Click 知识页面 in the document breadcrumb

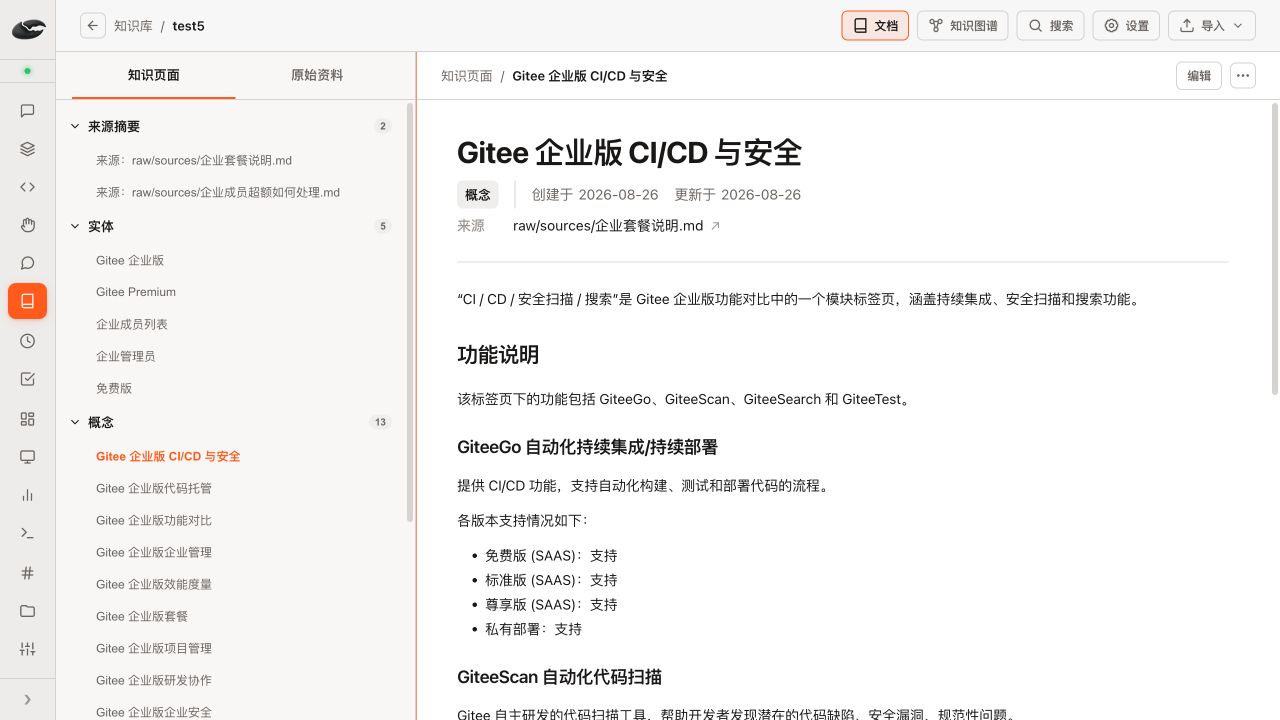click(x=467, y=76)
